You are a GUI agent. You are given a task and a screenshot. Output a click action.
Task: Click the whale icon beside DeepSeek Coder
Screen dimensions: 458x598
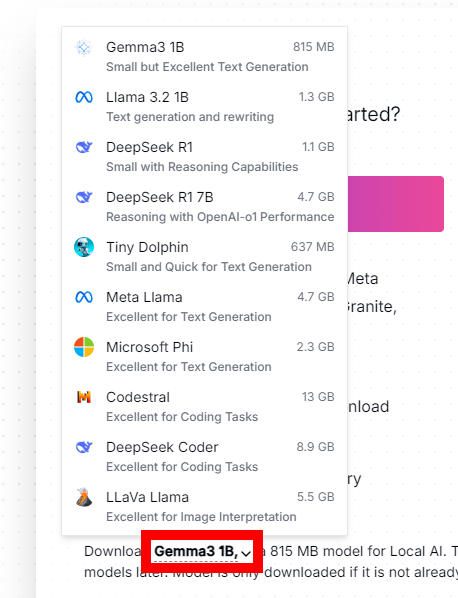click(84, 447)
